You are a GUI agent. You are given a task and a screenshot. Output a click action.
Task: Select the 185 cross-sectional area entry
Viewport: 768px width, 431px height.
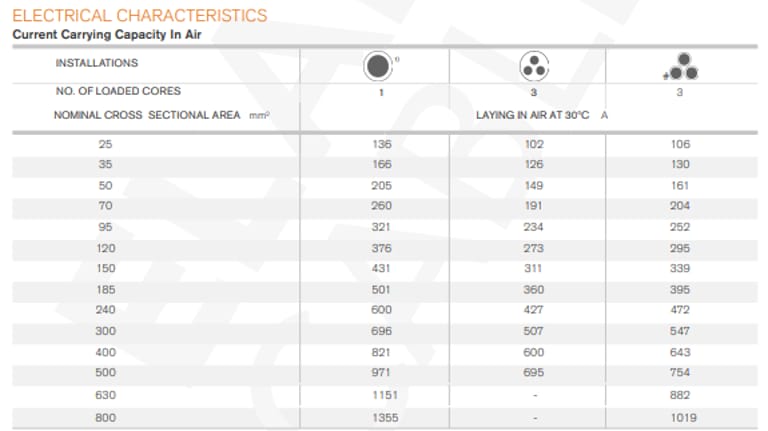point(105,291)
